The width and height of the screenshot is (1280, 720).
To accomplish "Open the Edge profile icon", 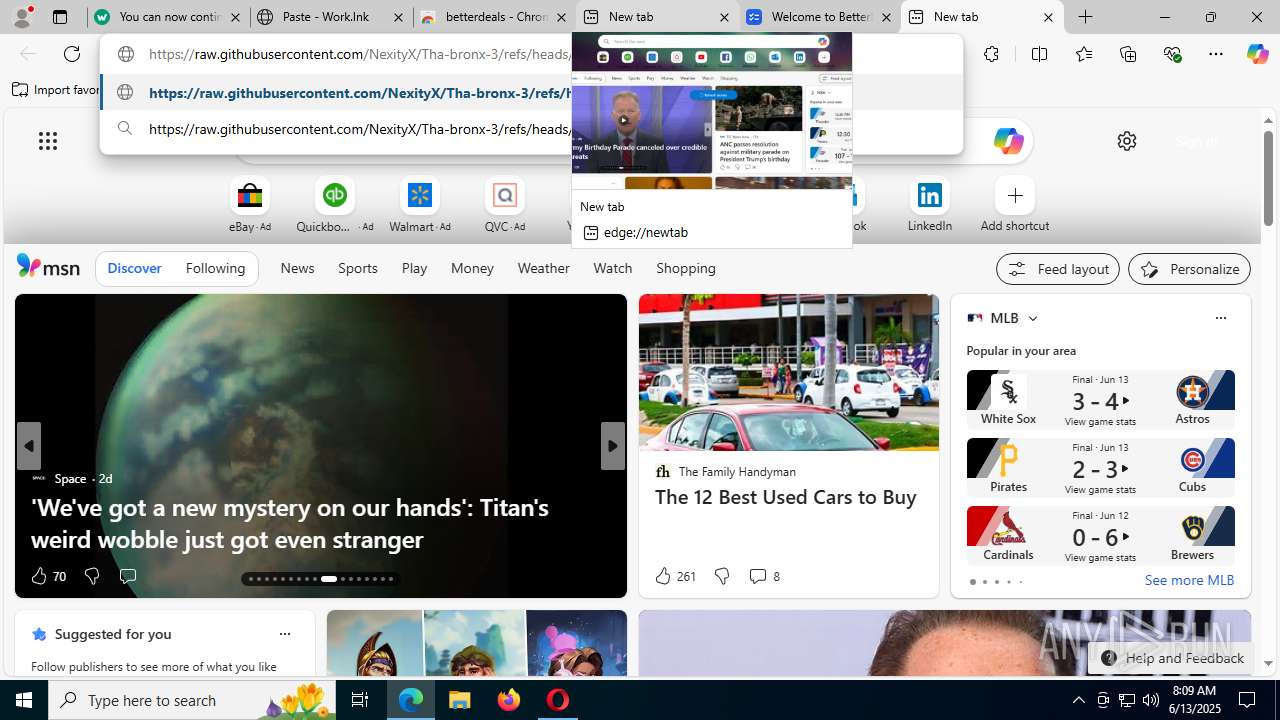I will [x=22, y=17].
